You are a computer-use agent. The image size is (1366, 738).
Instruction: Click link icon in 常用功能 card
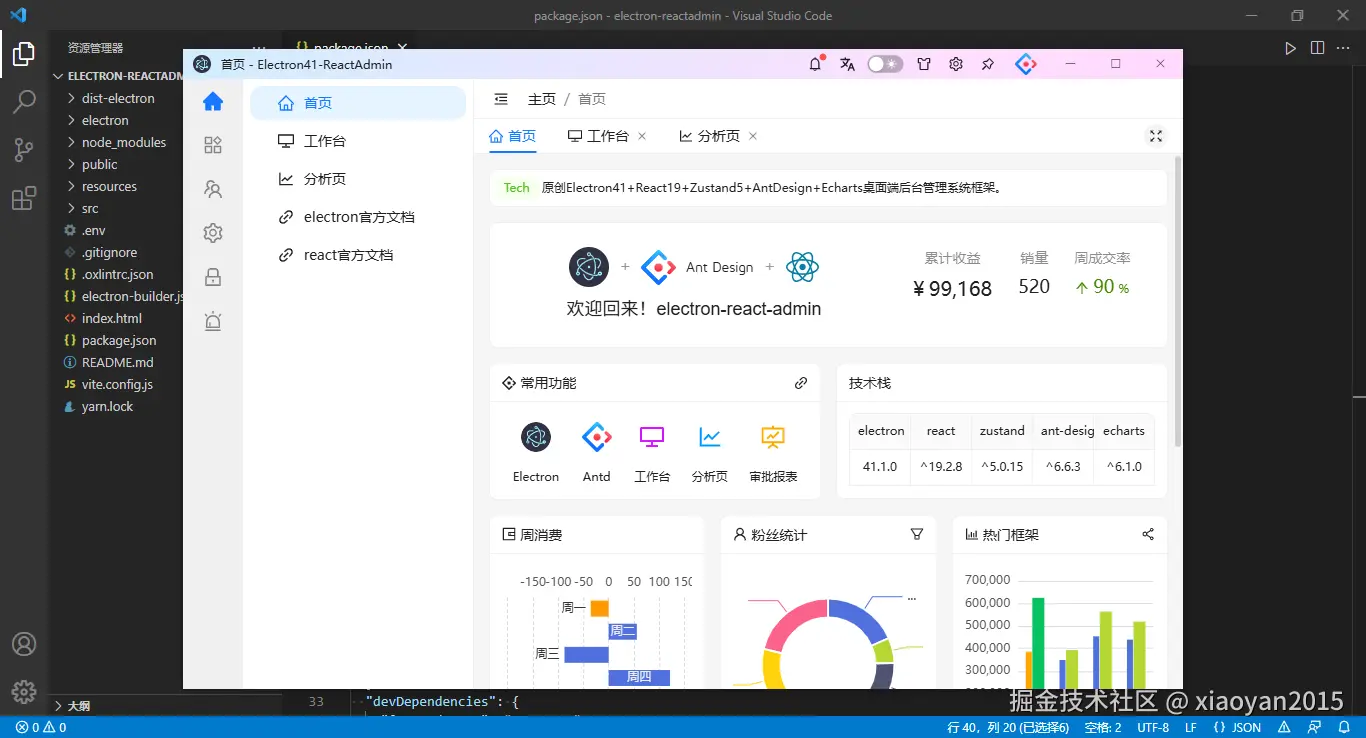click(x=801, y=383)
